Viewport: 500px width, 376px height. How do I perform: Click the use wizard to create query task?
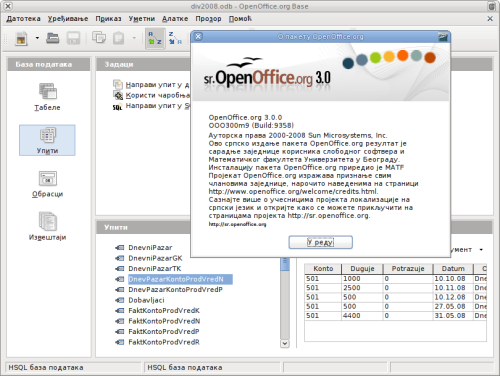coord(157,95)
